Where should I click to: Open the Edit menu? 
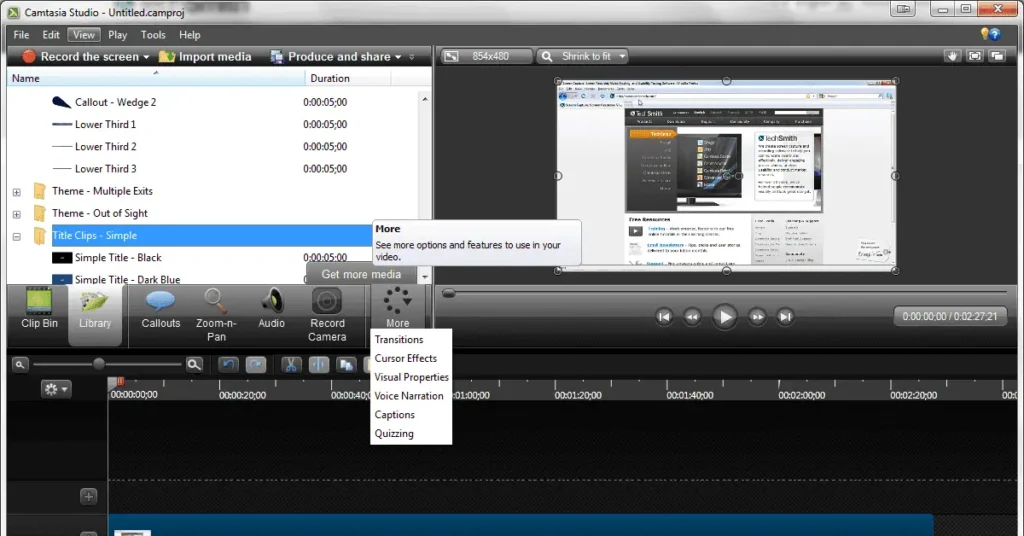(x=51, y=35)
